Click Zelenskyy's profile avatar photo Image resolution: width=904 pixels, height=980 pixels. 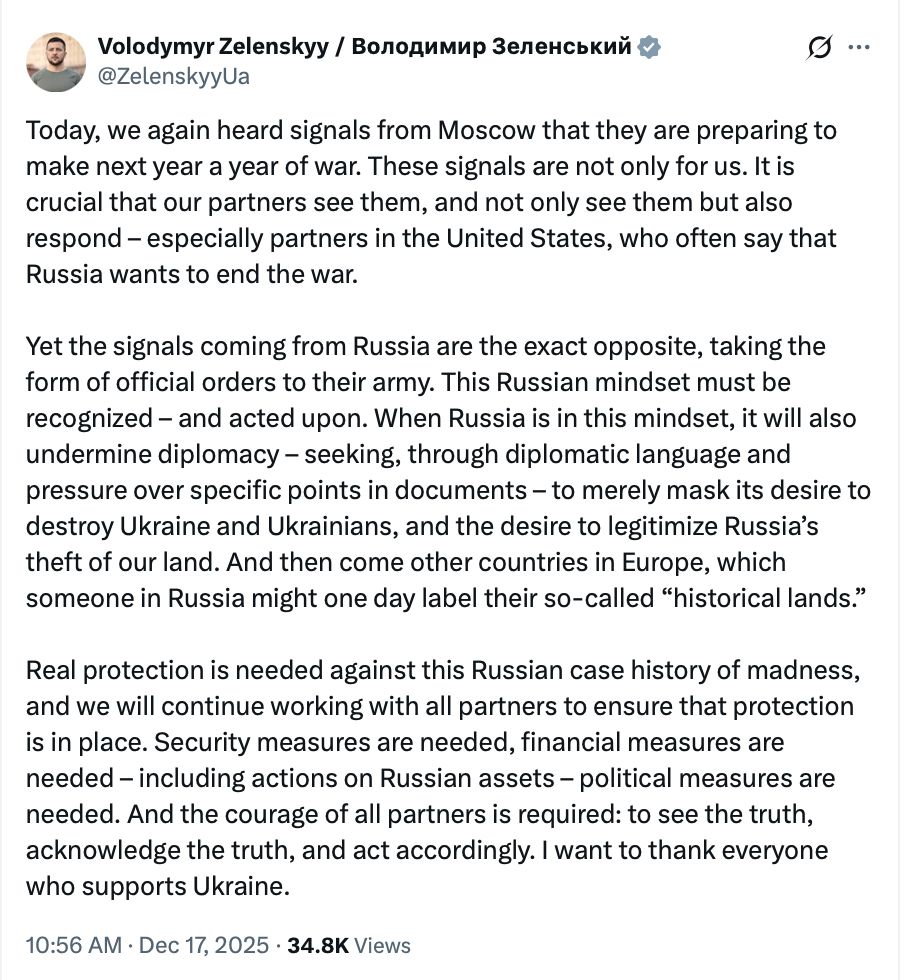(56, 62)
